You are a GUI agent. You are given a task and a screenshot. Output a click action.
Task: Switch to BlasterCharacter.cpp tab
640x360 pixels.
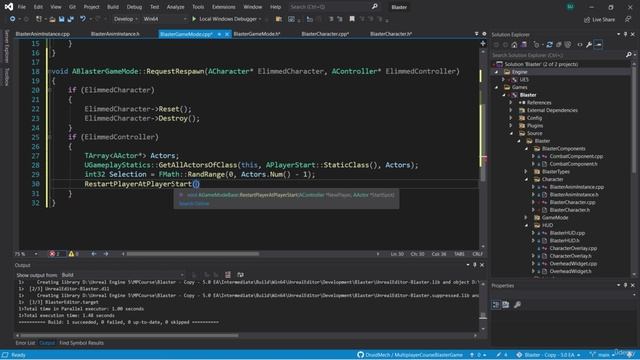[x=325, y=34]
